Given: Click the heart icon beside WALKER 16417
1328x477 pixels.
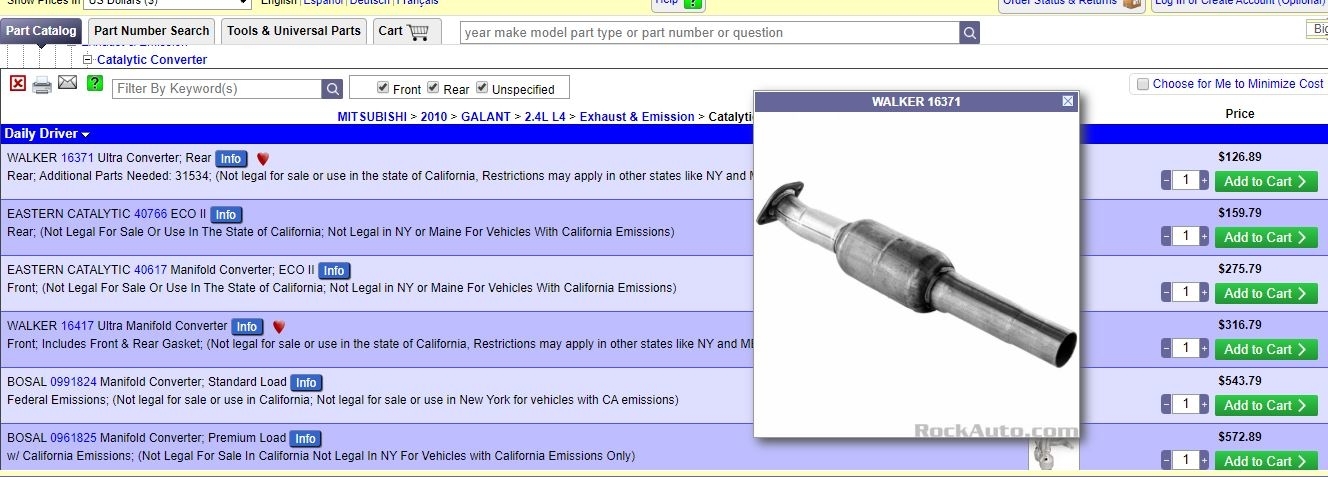Looking at the screenshot, I should [x=279, y=327].
